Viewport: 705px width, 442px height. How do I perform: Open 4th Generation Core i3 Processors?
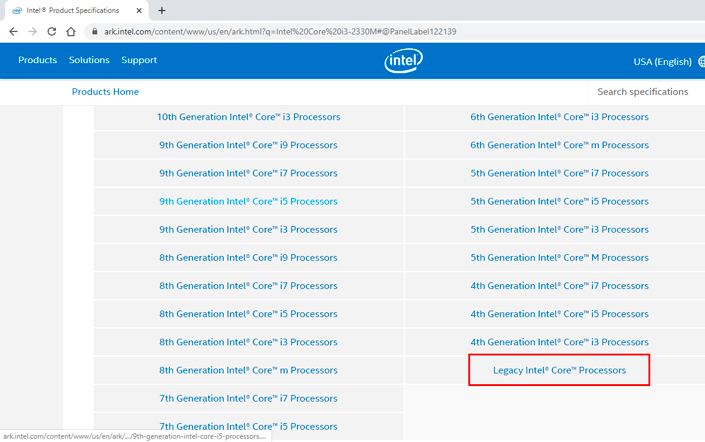[559, 342]
